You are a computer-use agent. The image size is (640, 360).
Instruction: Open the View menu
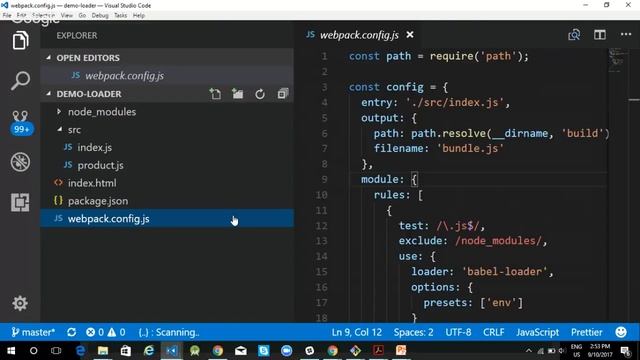coord(67,15)
